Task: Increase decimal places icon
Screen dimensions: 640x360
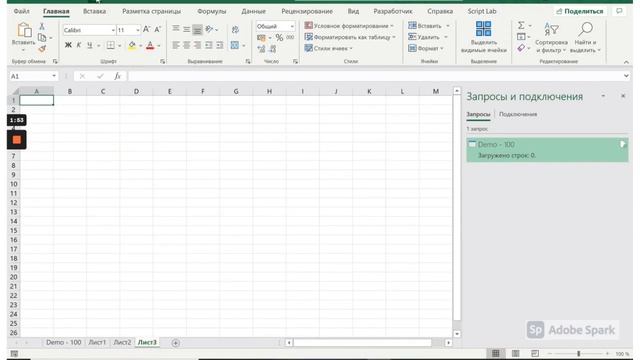Action: coord(261,49)
